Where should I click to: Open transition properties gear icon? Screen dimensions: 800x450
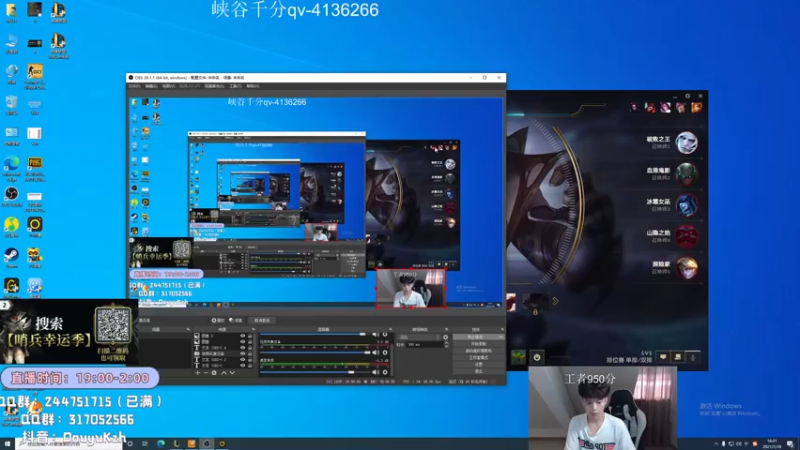(445, 337)
